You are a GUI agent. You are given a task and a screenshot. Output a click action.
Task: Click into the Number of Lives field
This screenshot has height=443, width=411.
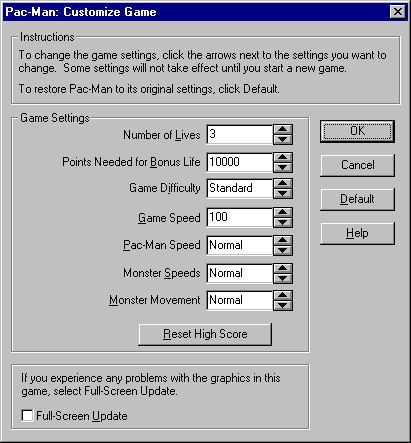tap(239, 135)
